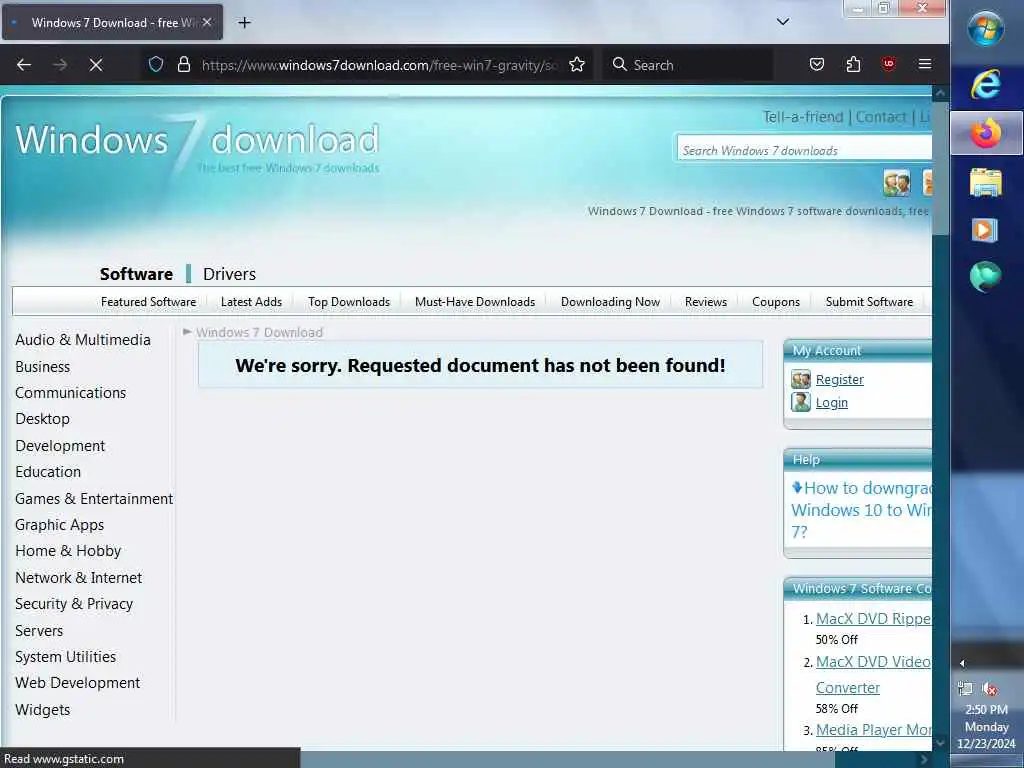Open Latest Adds menu item

coord(251,302)
